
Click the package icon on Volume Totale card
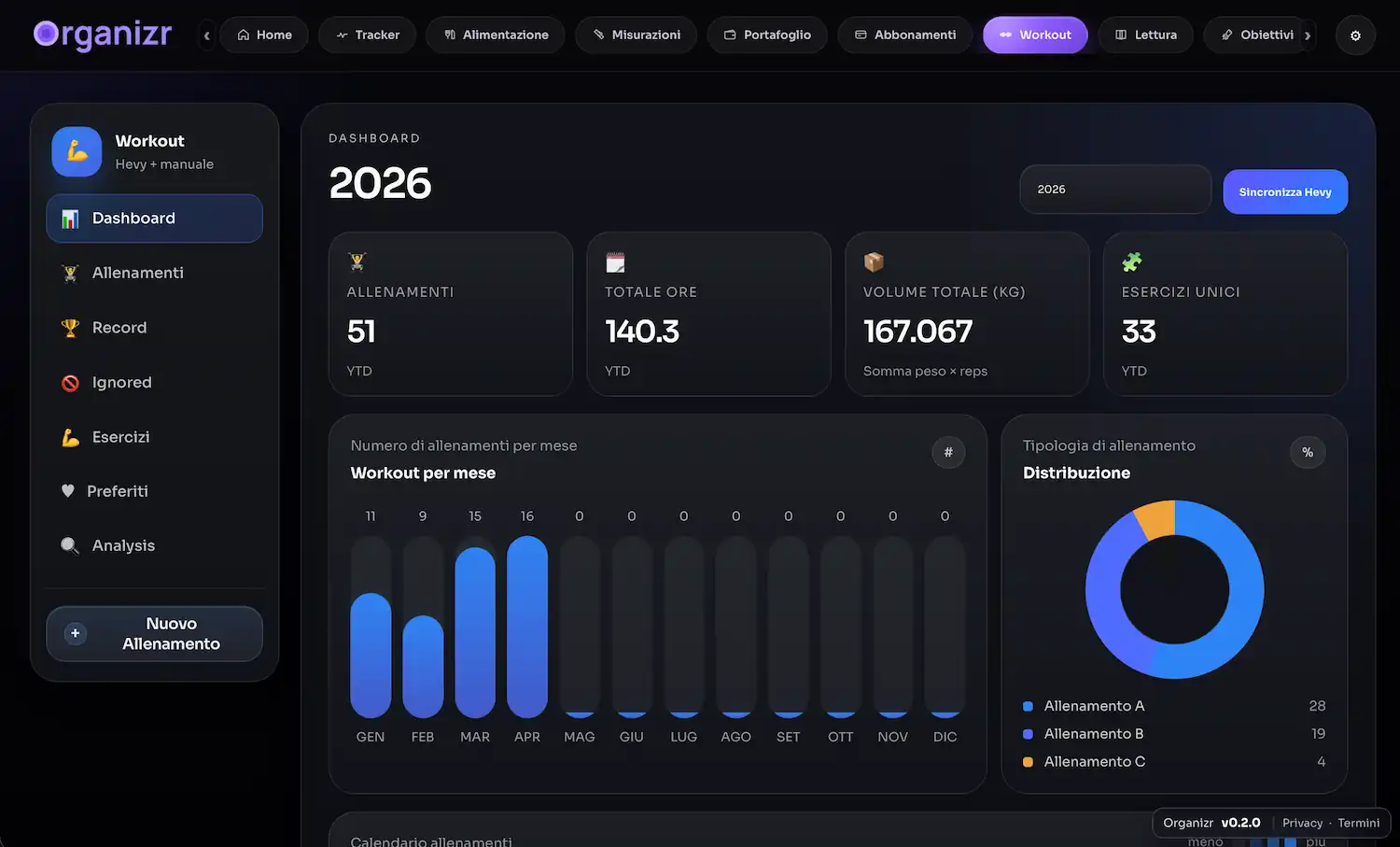click(x=874, y=261)
